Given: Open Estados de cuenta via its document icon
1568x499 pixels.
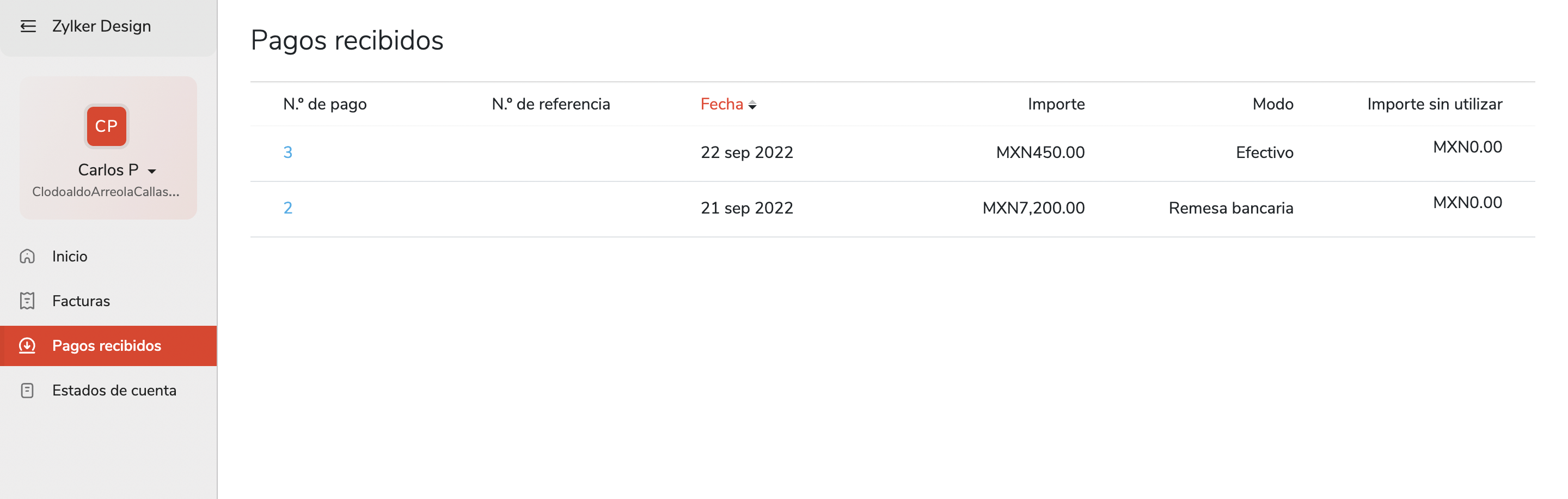Looking at the screenshot, I should pyautogui.click(x=28, y=390).
